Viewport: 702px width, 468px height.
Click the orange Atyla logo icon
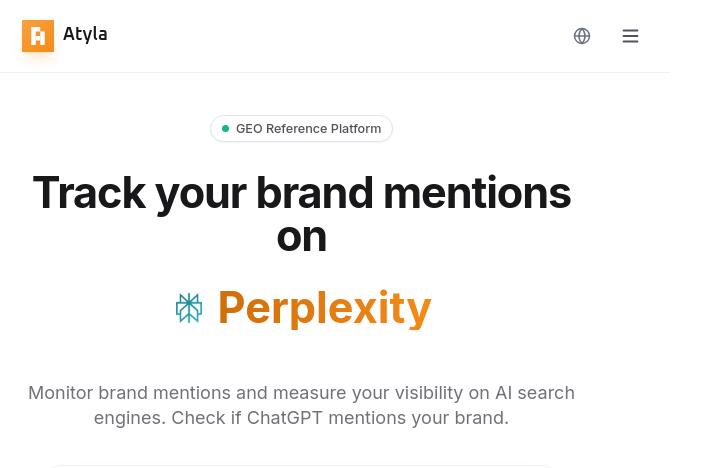(38, 36)
